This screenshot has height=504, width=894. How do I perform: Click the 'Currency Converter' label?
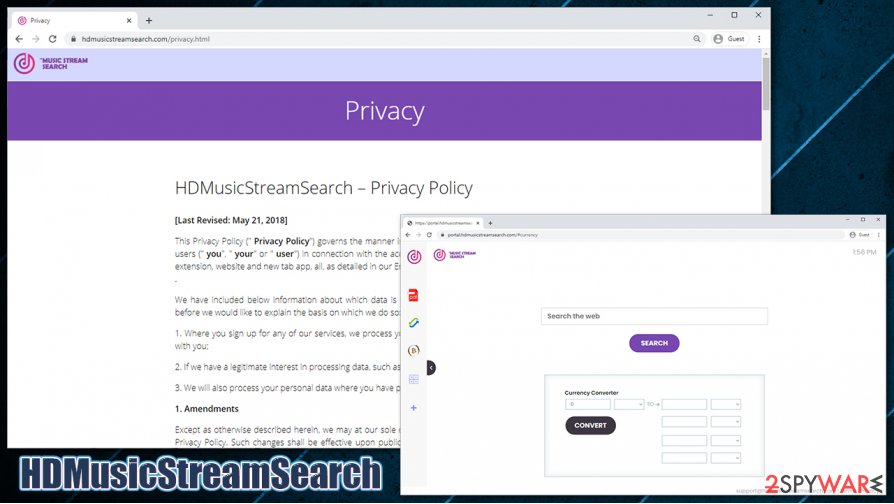coord(591,393)
